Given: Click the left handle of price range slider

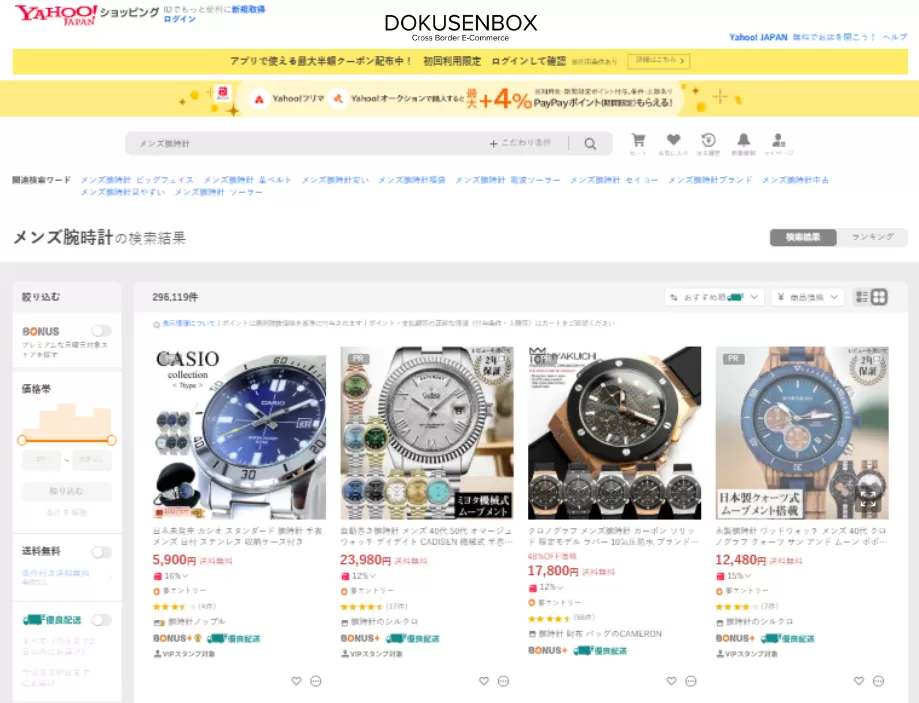Looking at the screenshot, I should pos(22,440).
